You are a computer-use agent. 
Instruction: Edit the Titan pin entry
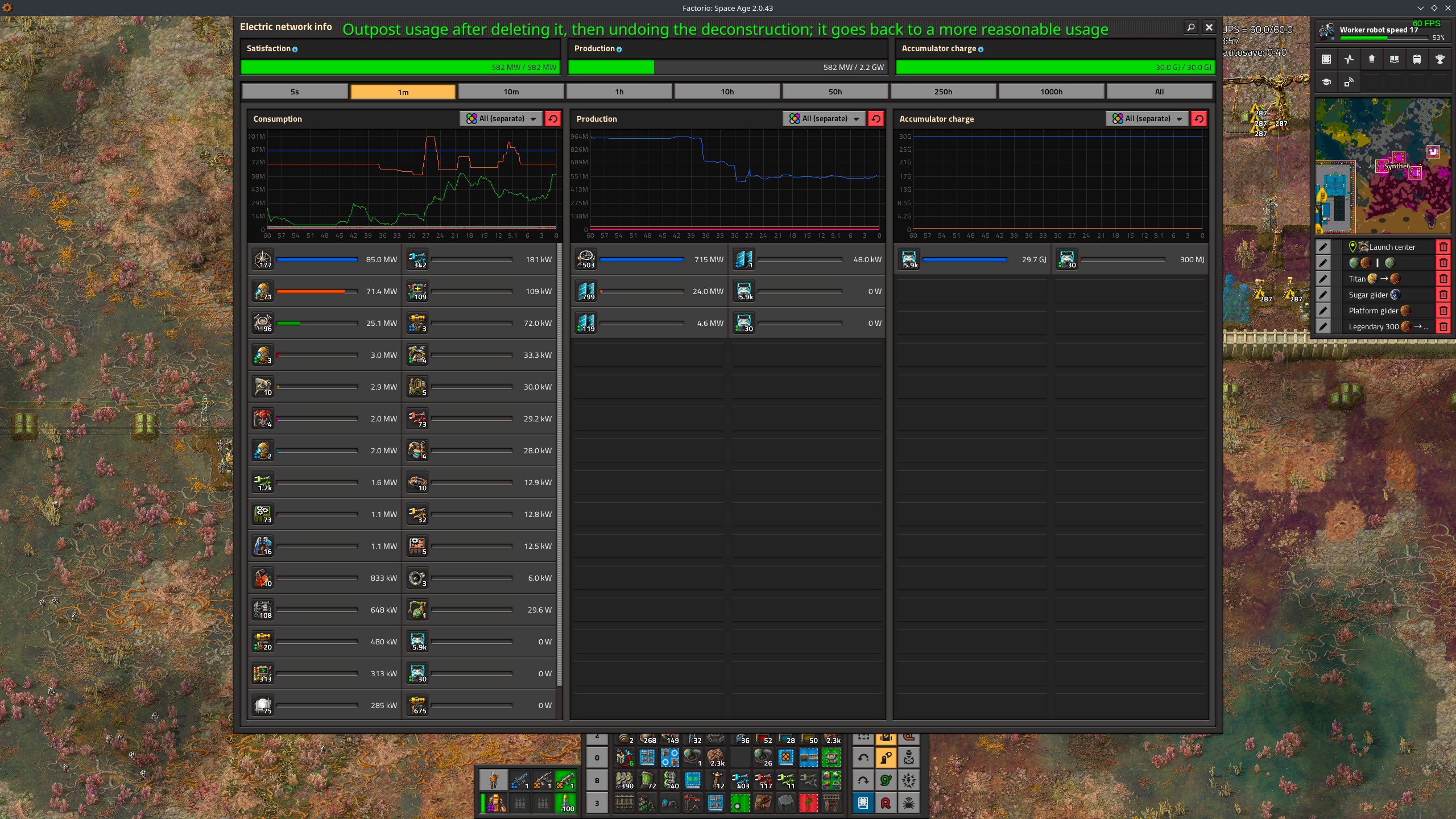tap(1323, 279)
